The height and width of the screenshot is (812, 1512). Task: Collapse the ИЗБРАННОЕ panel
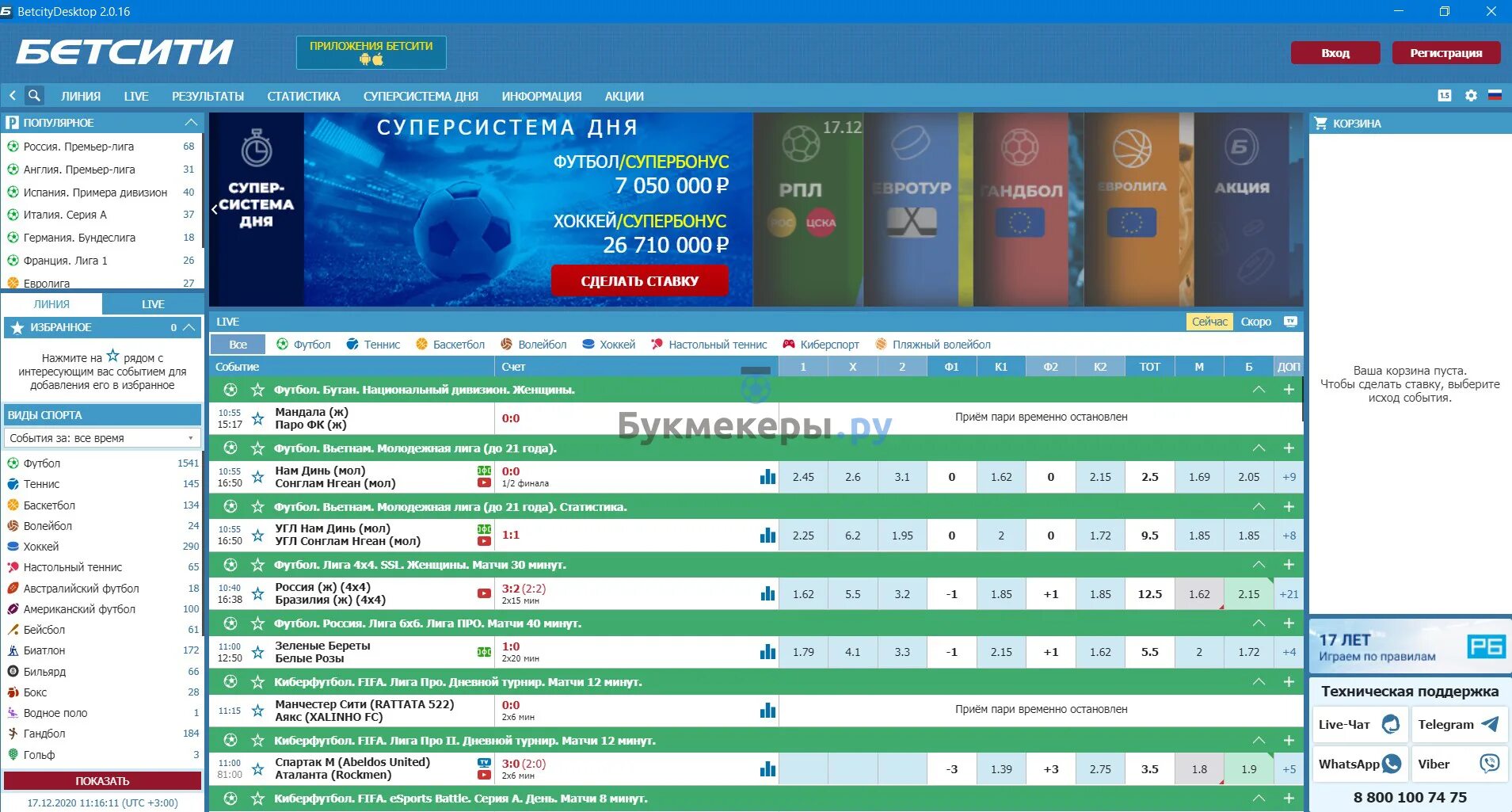189,327
